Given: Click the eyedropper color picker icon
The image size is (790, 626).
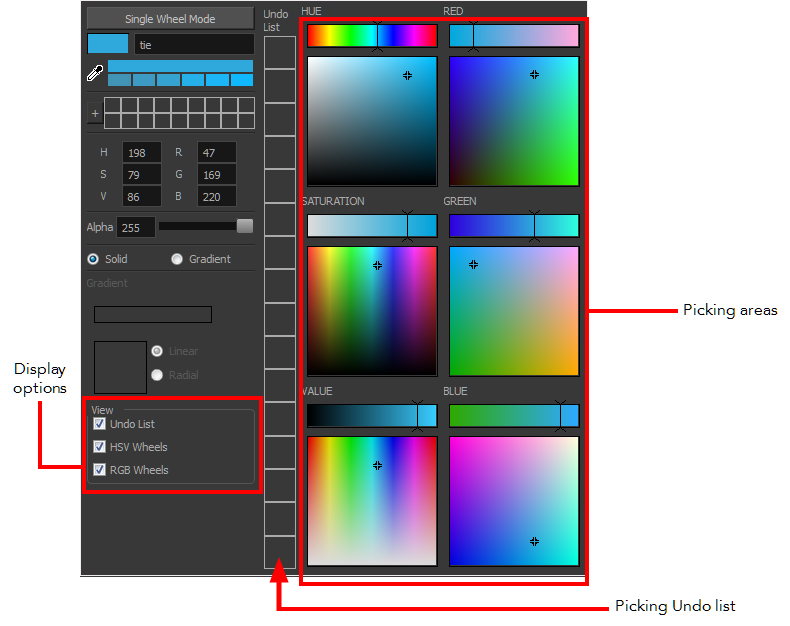Looking at the screenshot, I should pyautogui.click(x=95, y=73).
